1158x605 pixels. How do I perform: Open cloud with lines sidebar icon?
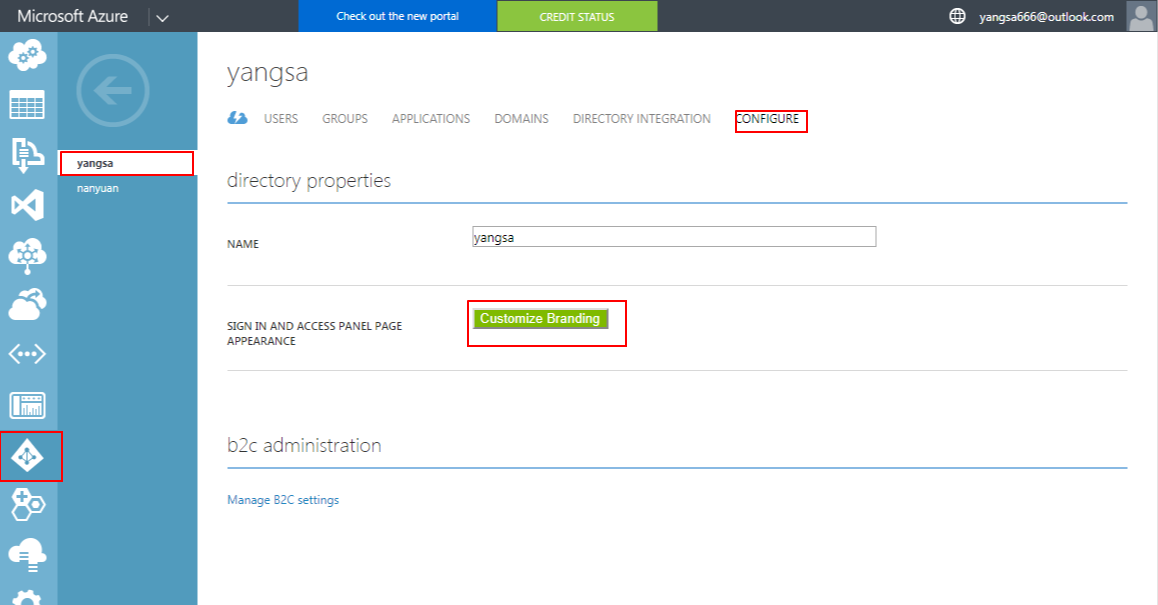pos(27,555)
